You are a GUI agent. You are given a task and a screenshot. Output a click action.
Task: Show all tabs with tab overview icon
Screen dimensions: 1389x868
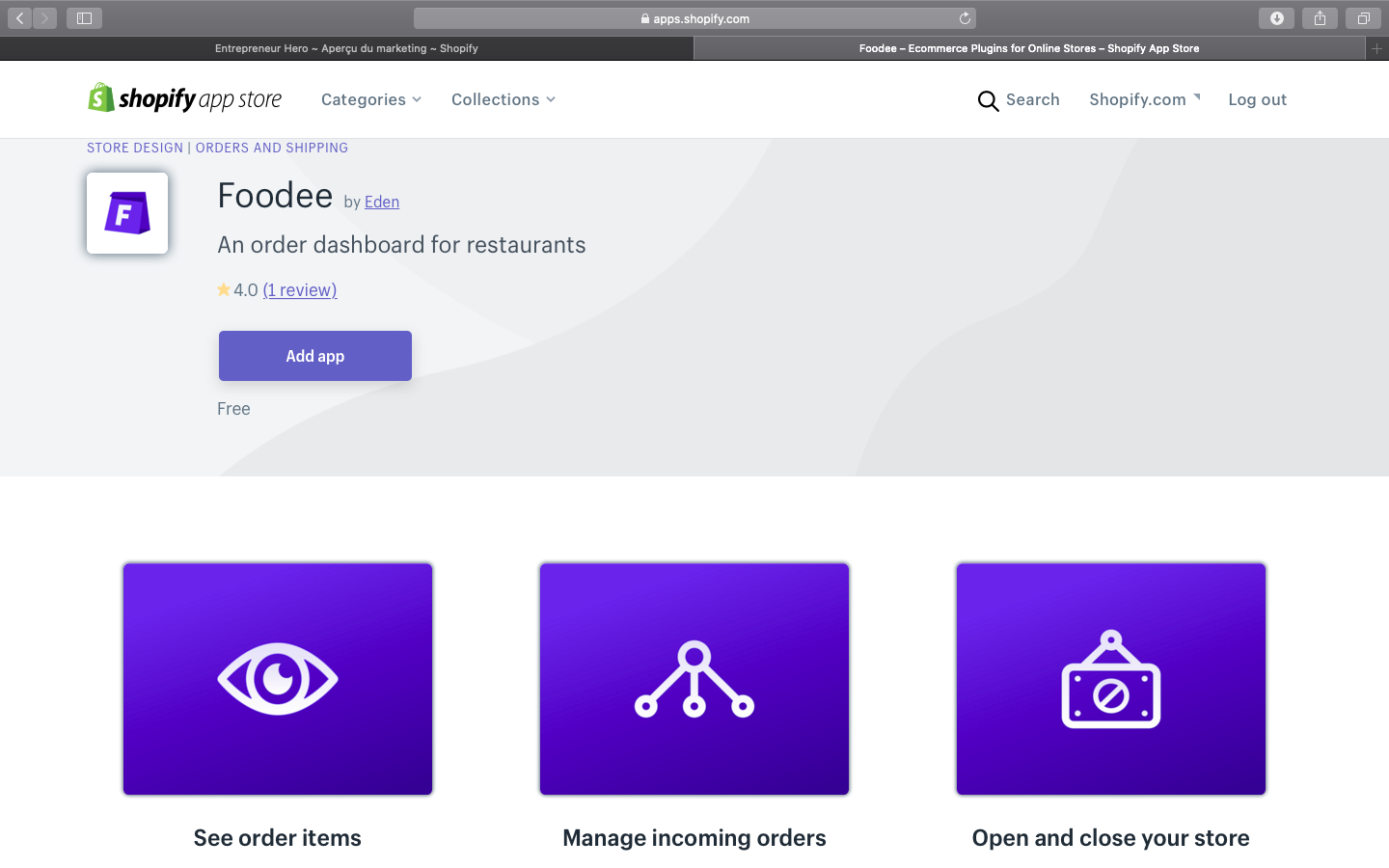point(1363,18)
